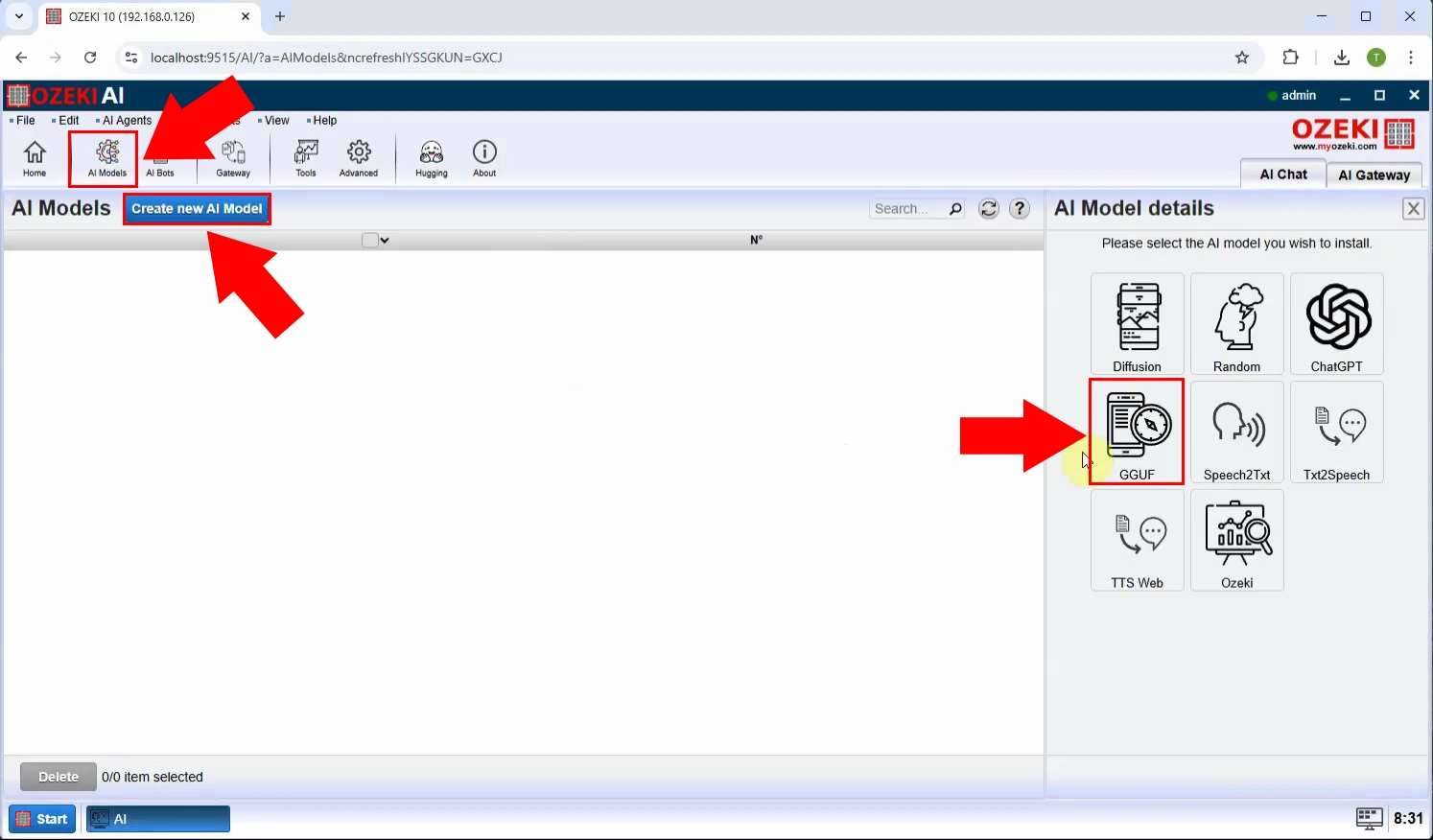Select the AI taskbar window button
This screenshot has height=840, width=1433.
158,819
